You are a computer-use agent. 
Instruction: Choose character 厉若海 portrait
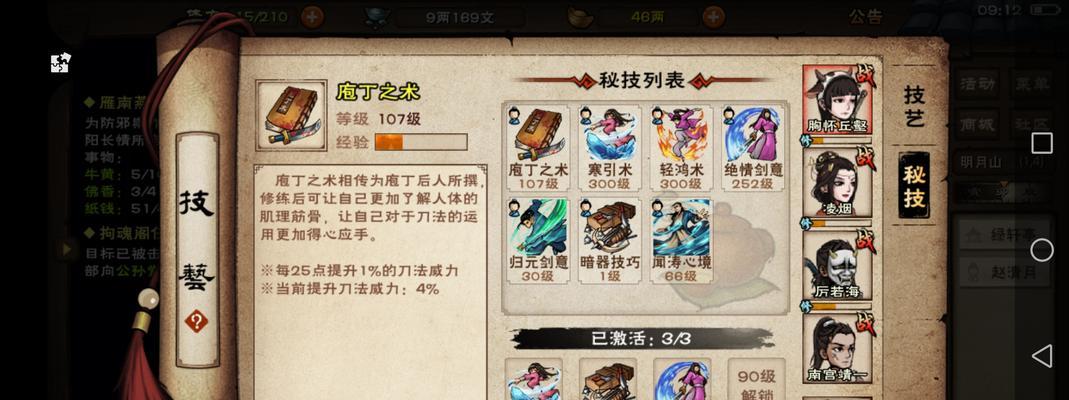pyautogui.click(x=838, y=266)
